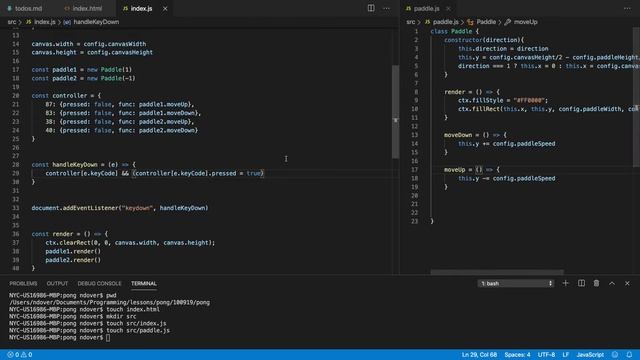Click Ln 29, Col 68 in status bar
The height and width of the screenshot is (360, 640).
479,355
